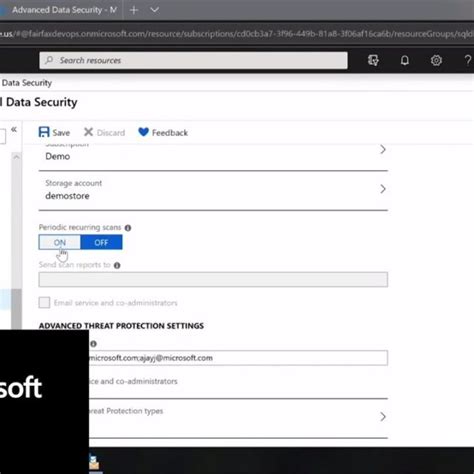This screenshot has width=474, height=474.
Task: Click the help question mark icon
Action: pos(468,60)
